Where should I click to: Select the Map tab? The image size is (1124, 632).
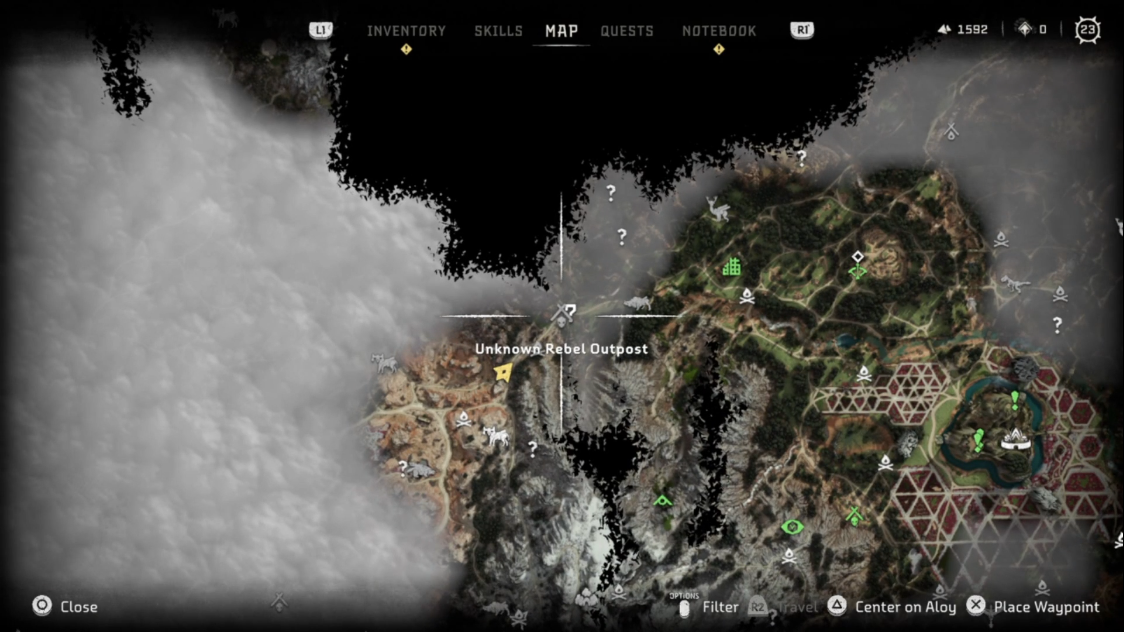coord(561,31)
